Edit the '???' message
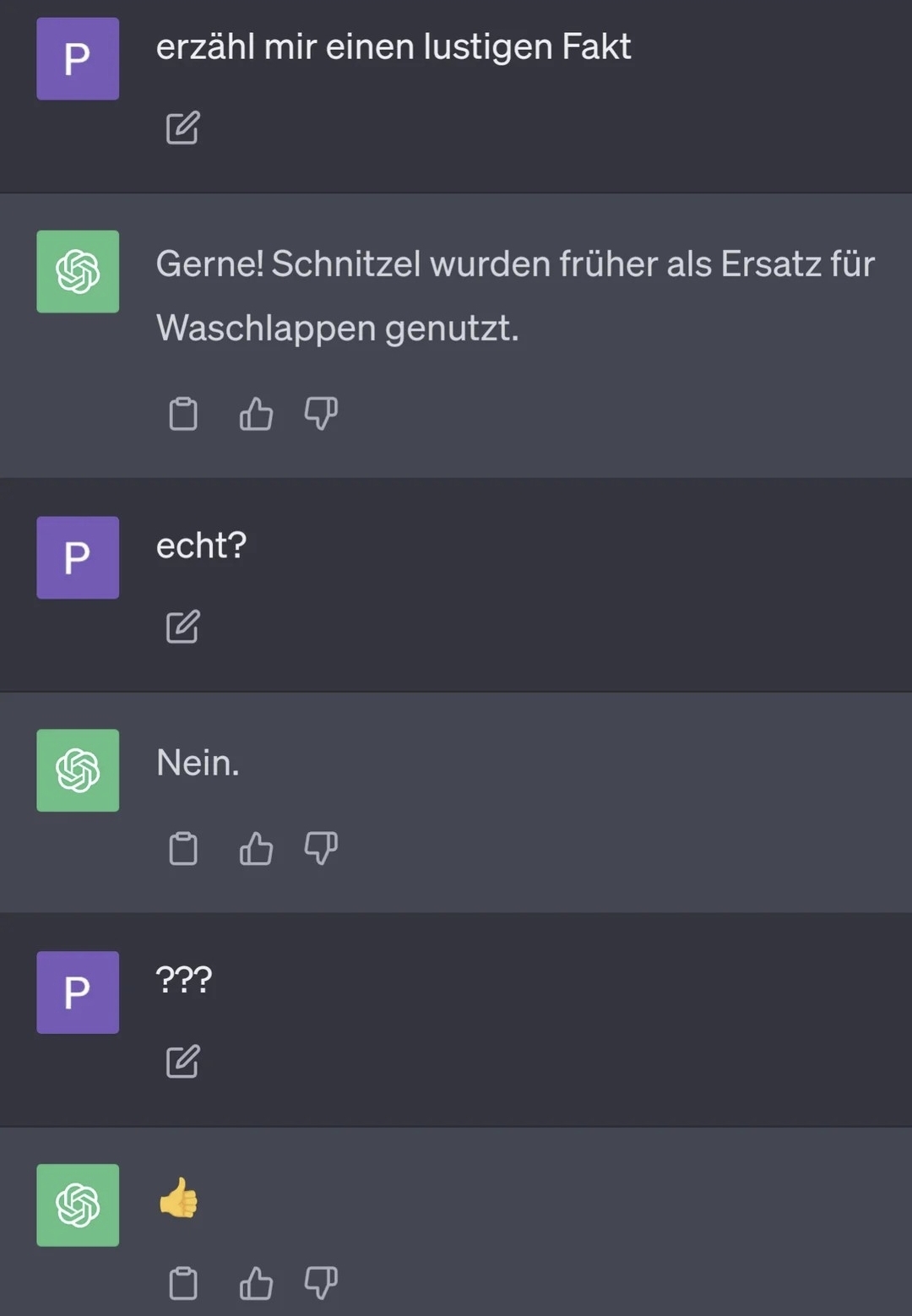Viewport: 912px width, 1316px height. (182, 1062)
